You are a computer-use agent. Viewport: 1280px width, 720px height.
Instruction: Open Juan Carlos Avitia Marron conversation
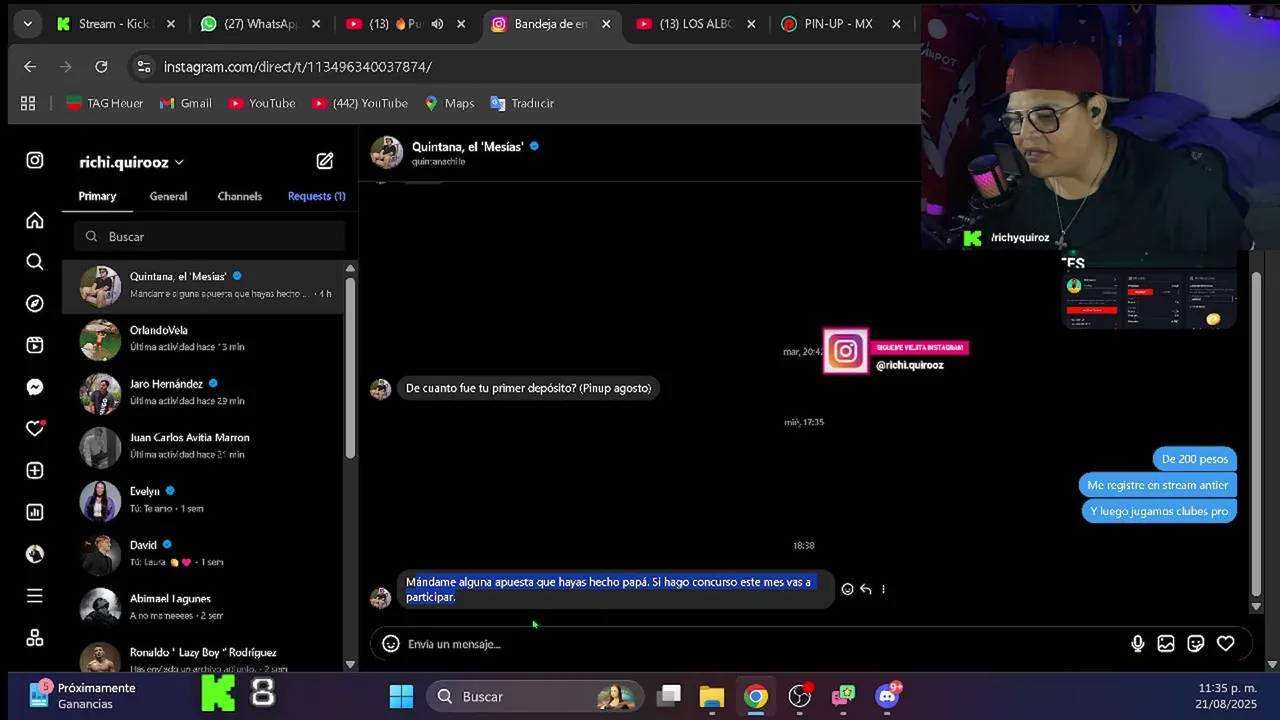[203, 447]
